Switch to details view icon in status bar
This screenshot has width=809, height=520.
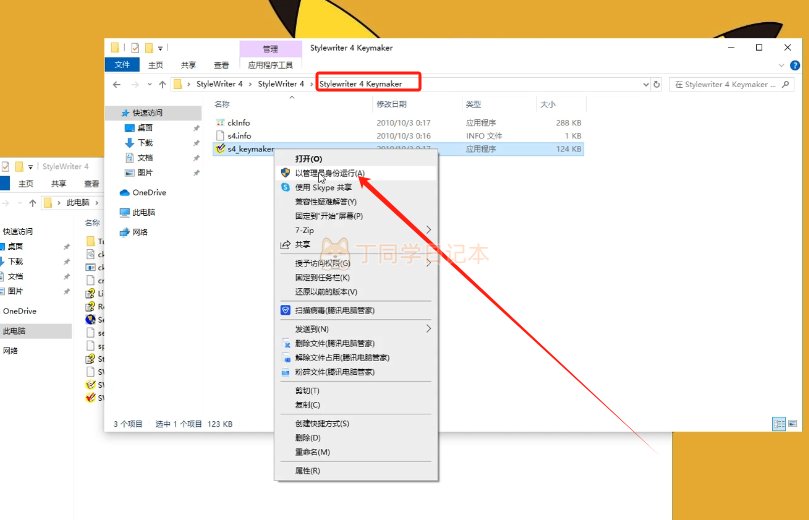[779, 424]
